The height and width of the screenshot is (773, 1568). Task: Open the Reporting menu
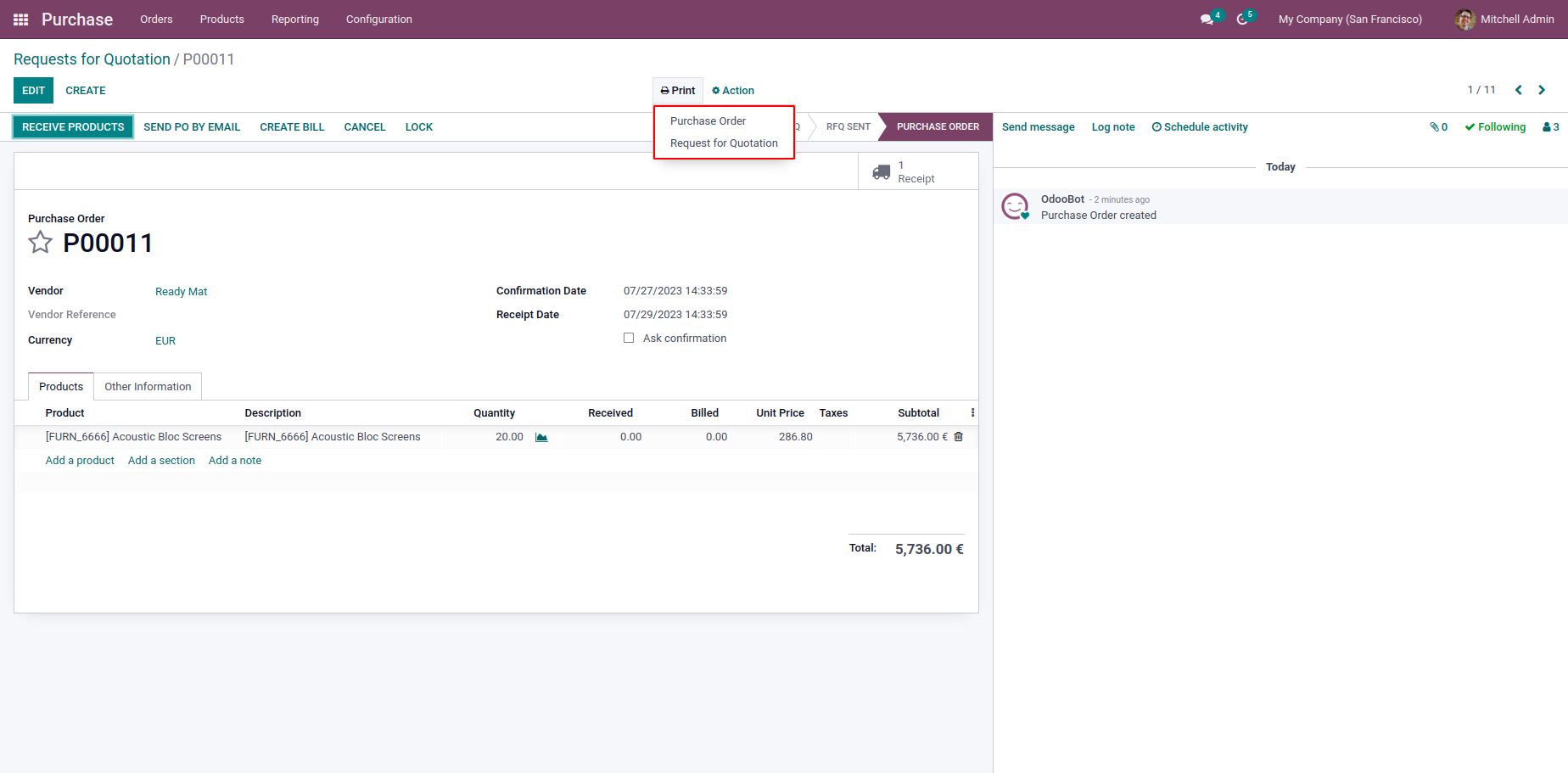pos(295,20)
